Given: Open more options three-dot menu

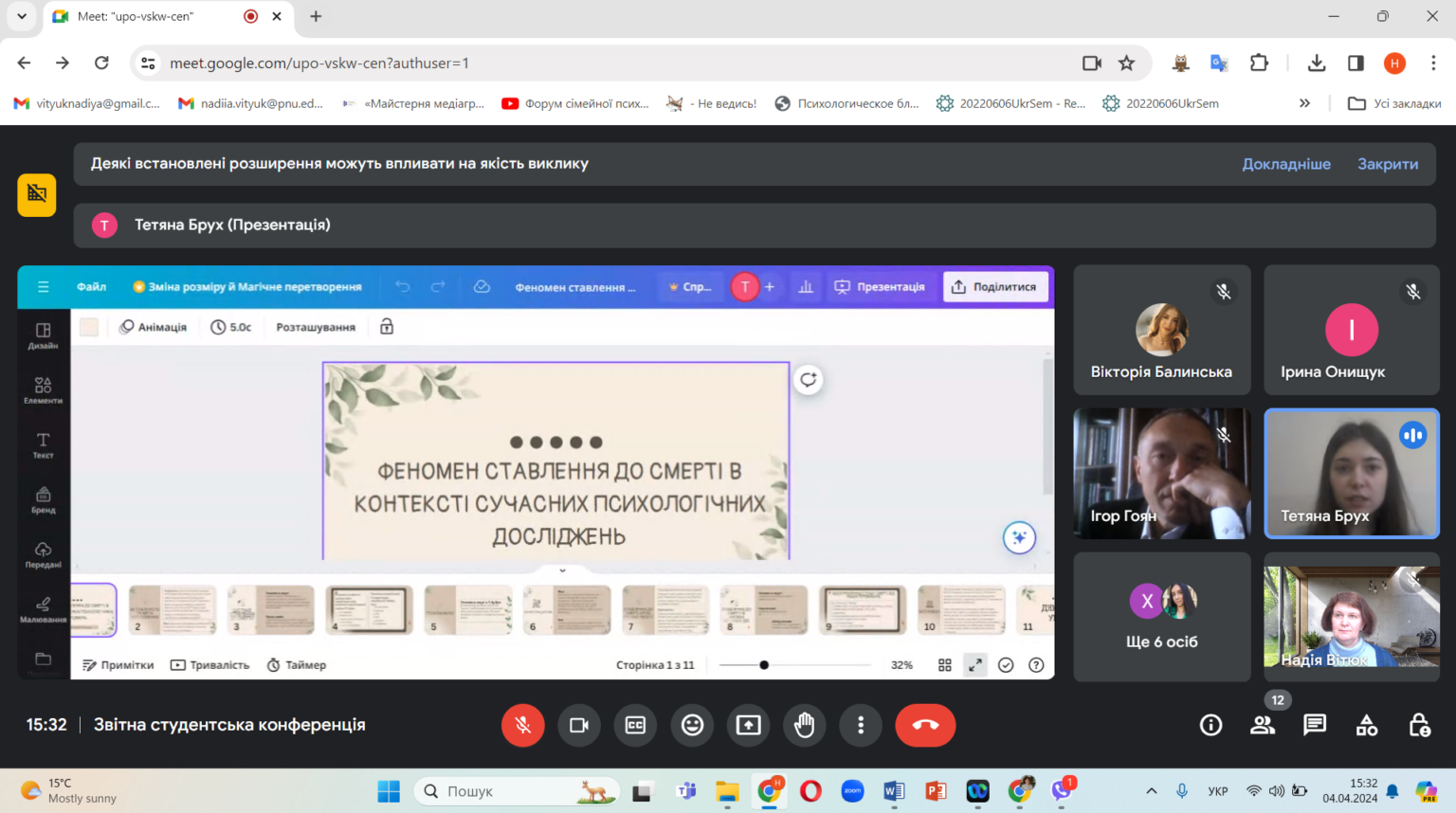Looking at the screenshot, I should pos(861,725).
